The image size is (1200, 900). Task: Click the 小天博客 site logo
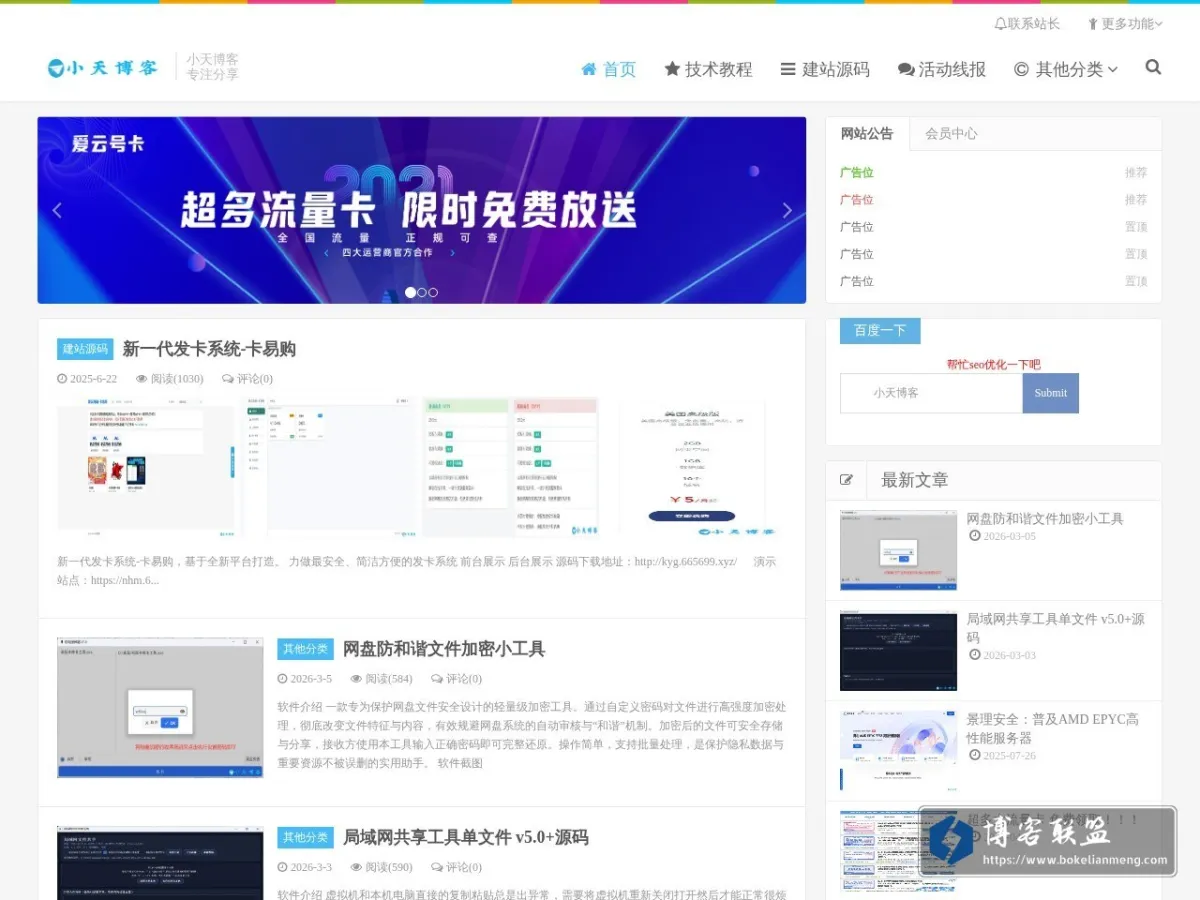coord(102,68)
